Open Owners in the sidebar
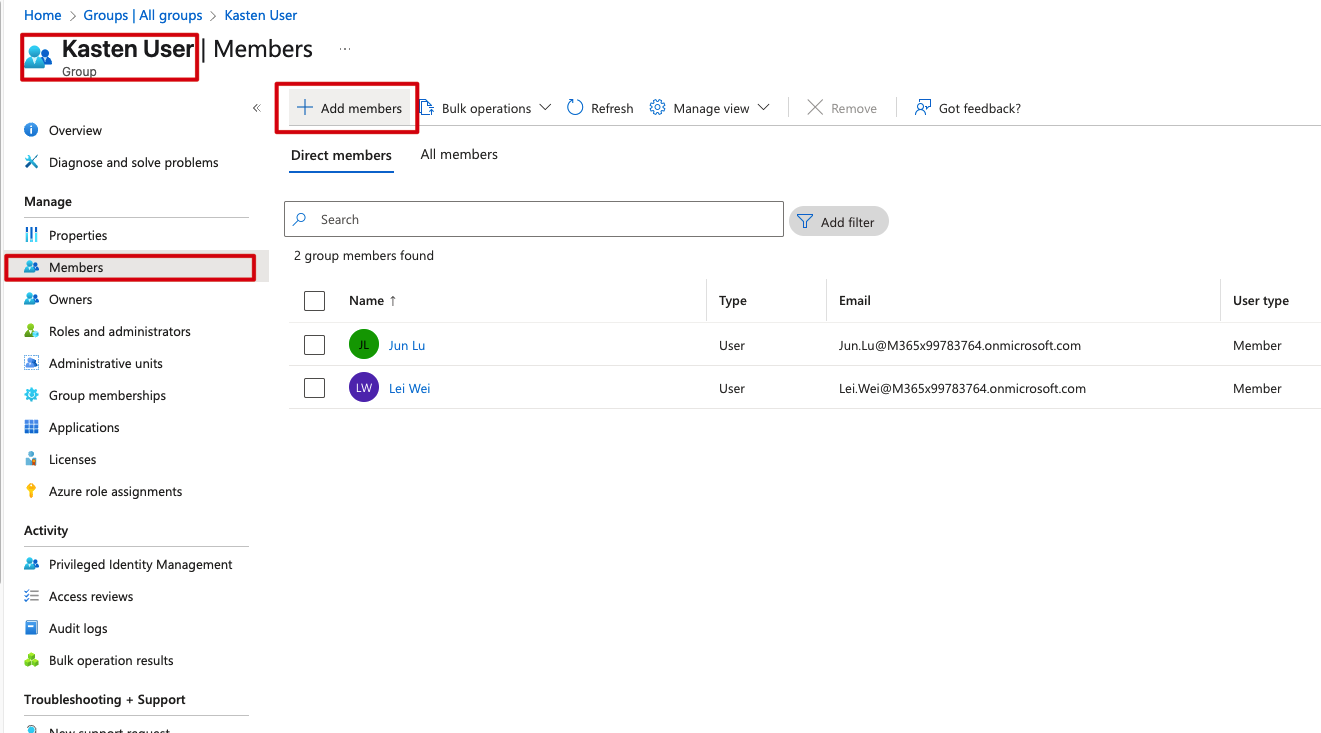 70,299
